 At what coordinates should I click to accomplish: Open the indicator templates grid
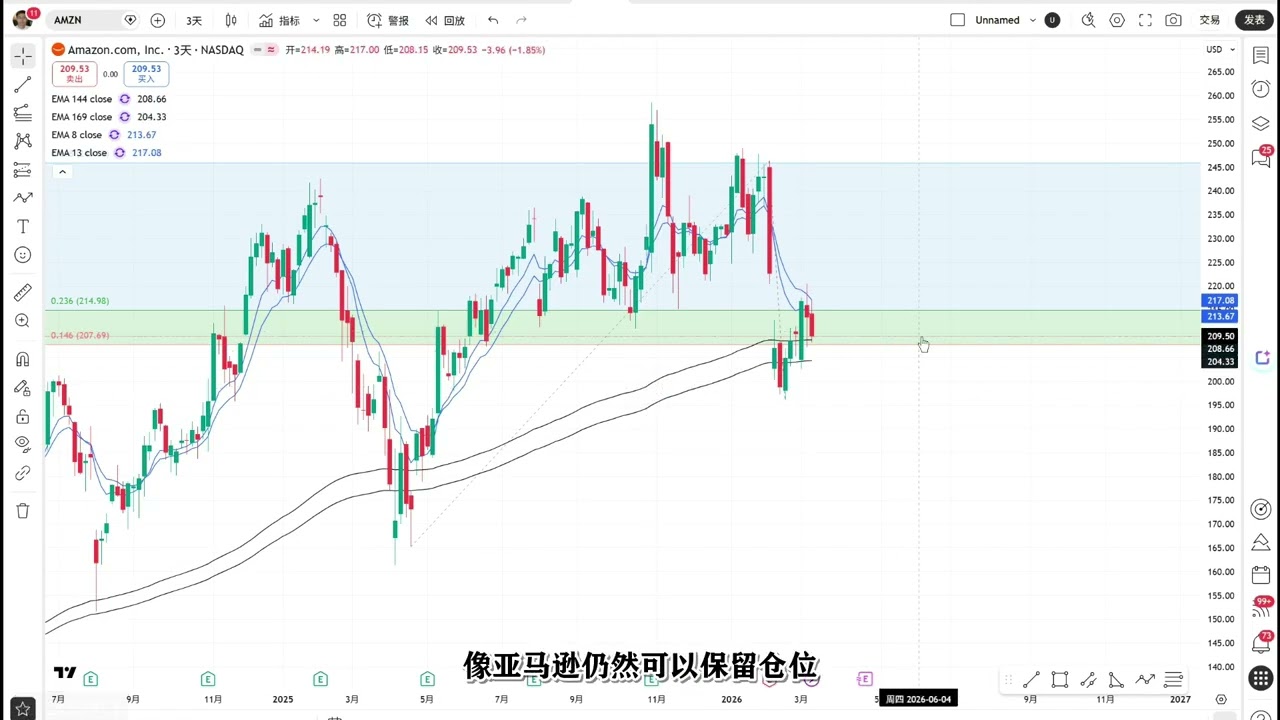(x=339, y=20)
